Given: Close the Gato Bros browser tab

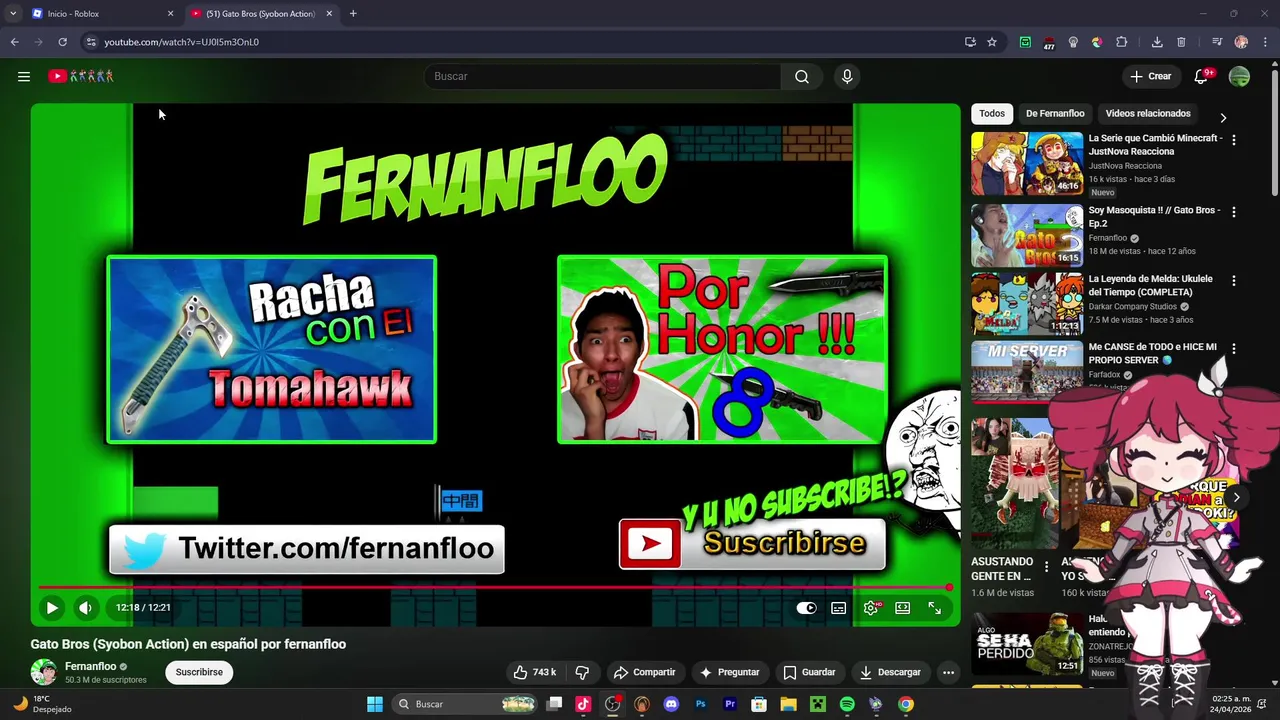Looking at the screenshot, I should pos(329,14).
